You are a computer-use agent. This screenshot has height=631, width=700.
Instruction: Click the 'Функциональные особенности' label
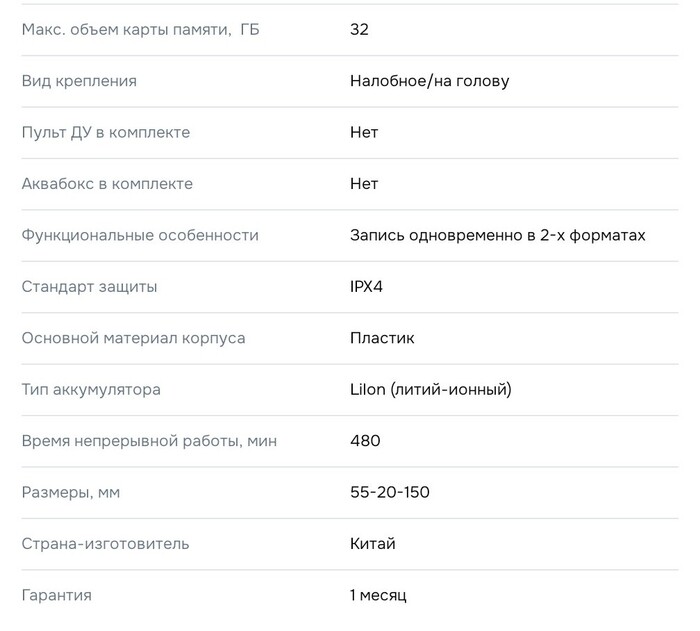coord(140,235)
